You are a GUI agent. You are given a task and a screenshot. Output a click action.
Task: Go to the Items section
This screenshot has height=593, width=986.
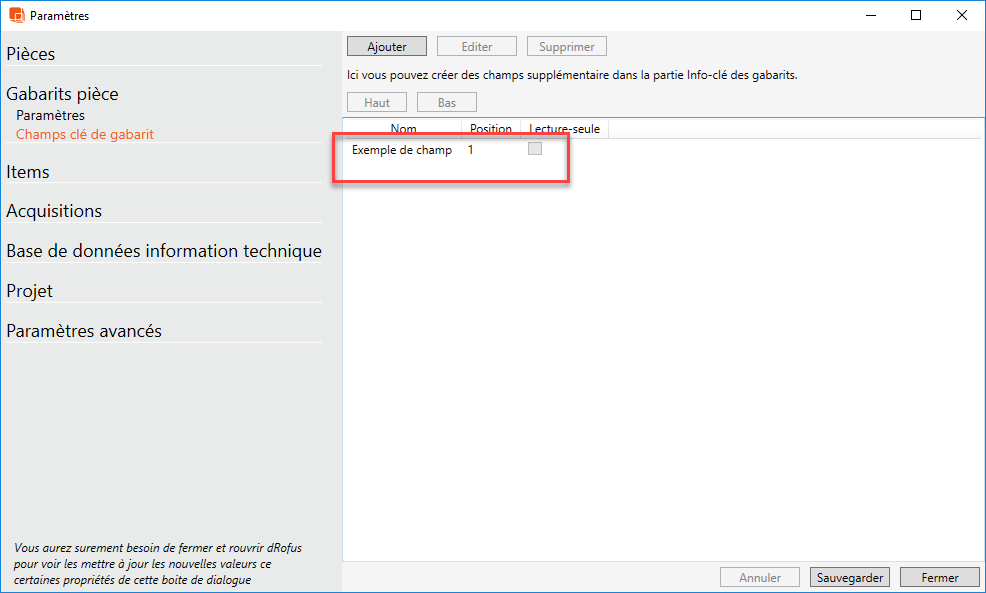tap(28, 172)
